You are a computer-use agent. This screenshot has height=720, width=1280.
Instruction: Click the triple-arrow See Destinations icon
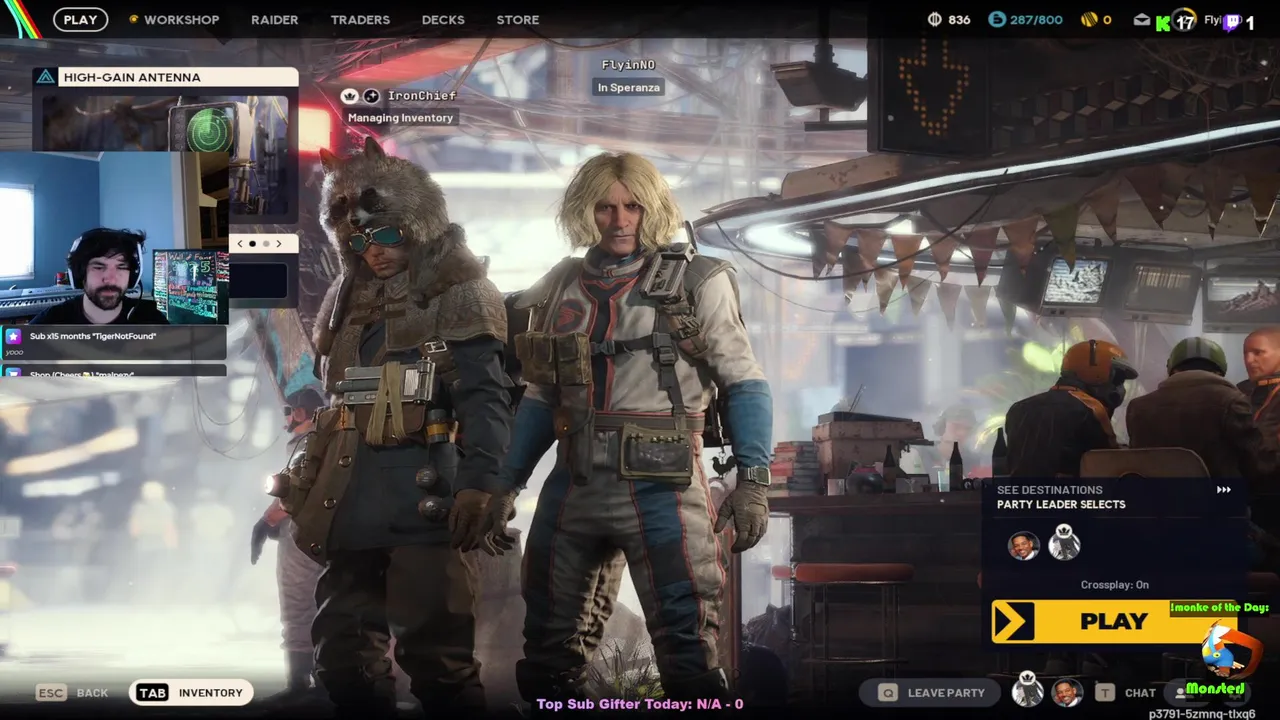click(x=1223, y=490)
